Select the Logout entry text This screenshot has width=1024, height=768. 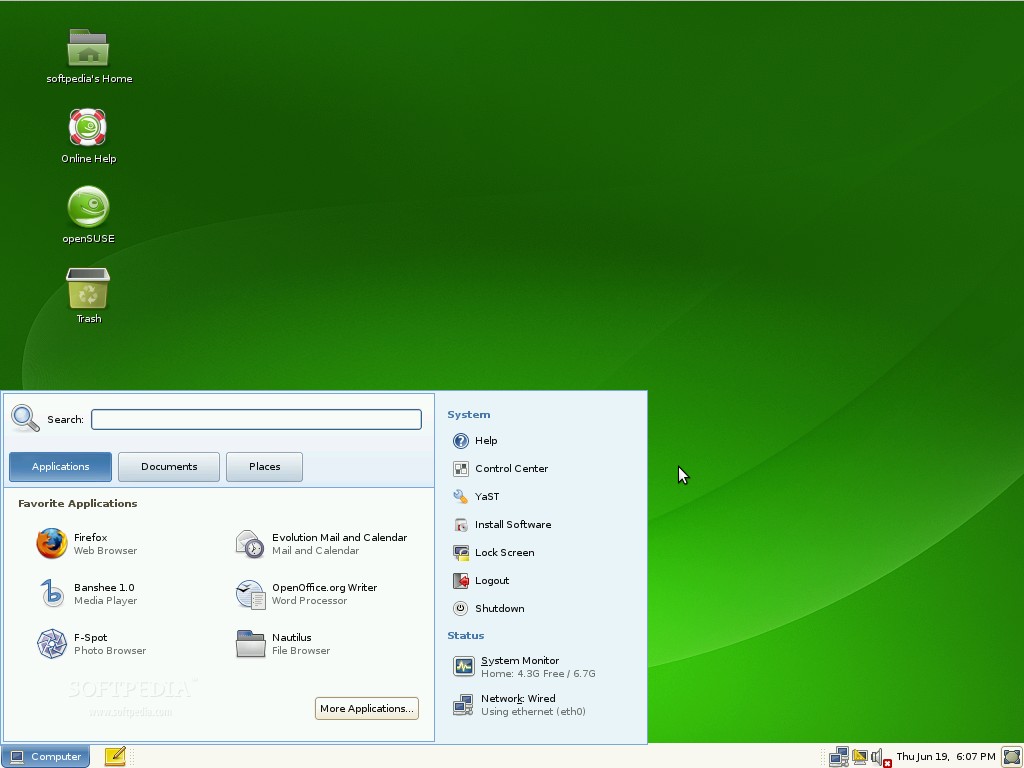click(492, 581)
